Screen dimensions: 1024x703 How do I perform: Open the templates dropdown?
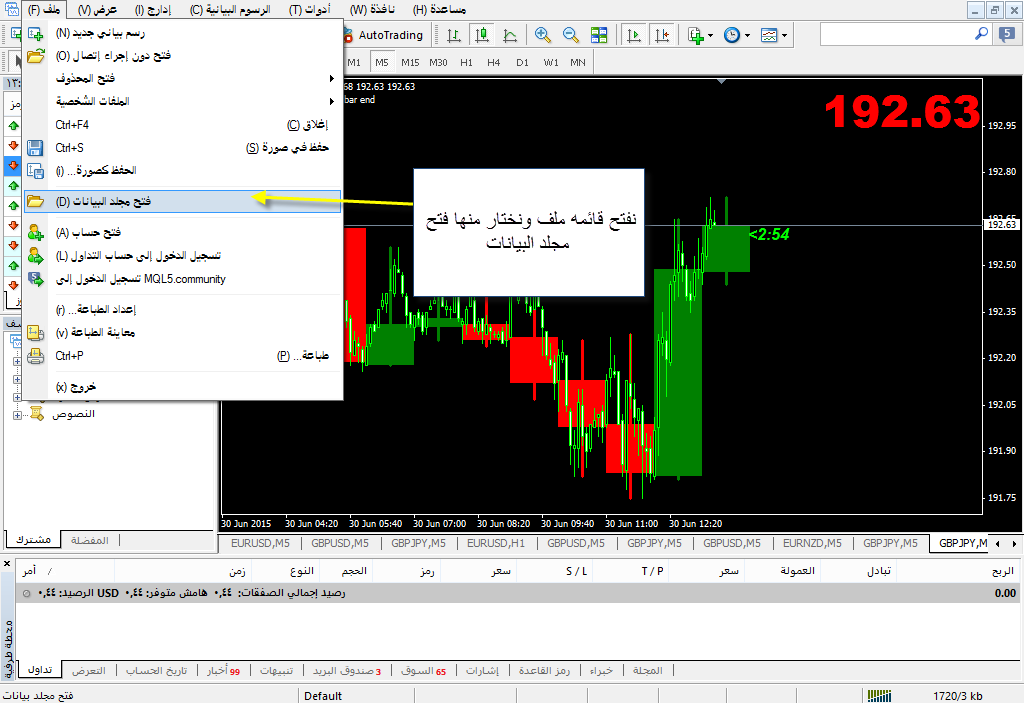pos(784,35)
